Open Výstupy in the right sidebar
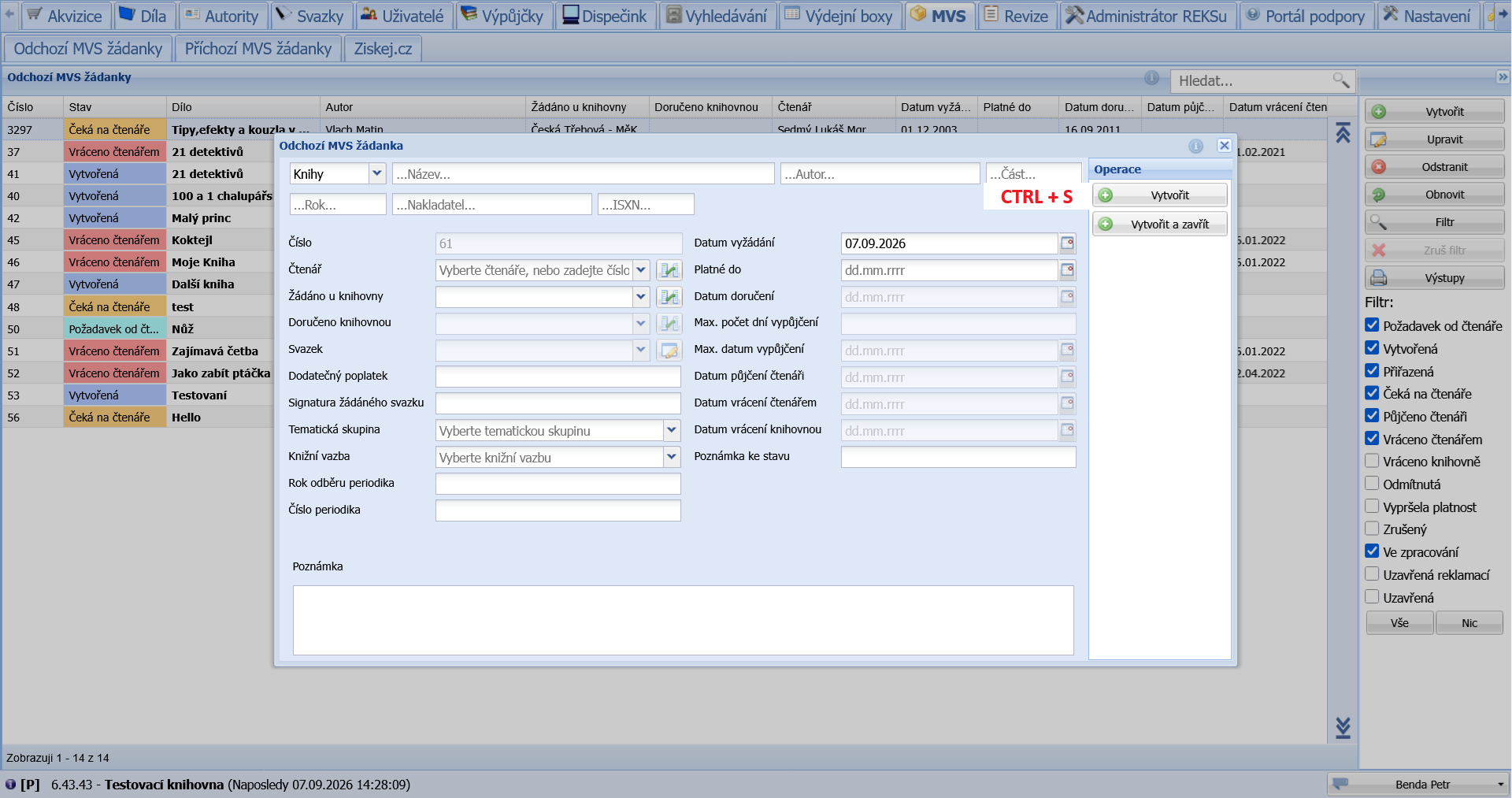The height and width of the screenshot is (798, 1512). click(1434, 278)
